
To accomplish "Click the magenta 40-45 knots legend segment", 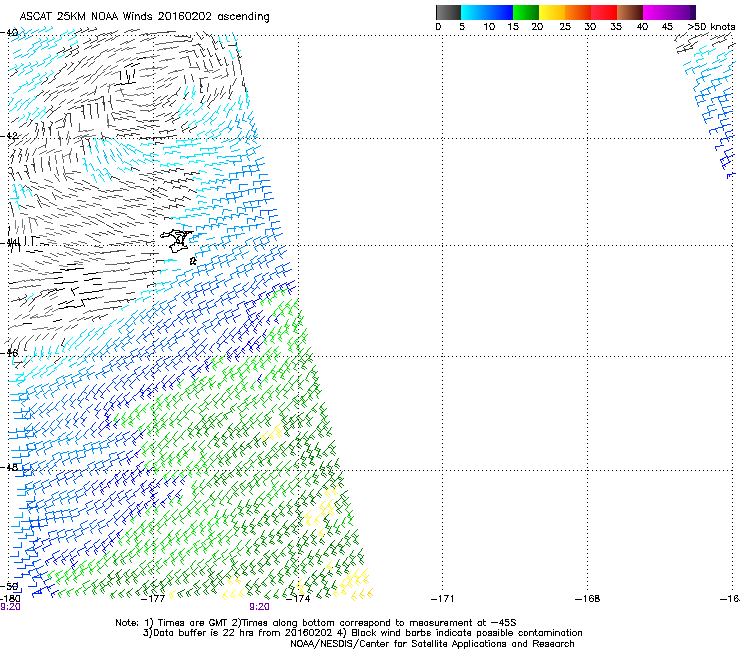I will tap(656, 12).
